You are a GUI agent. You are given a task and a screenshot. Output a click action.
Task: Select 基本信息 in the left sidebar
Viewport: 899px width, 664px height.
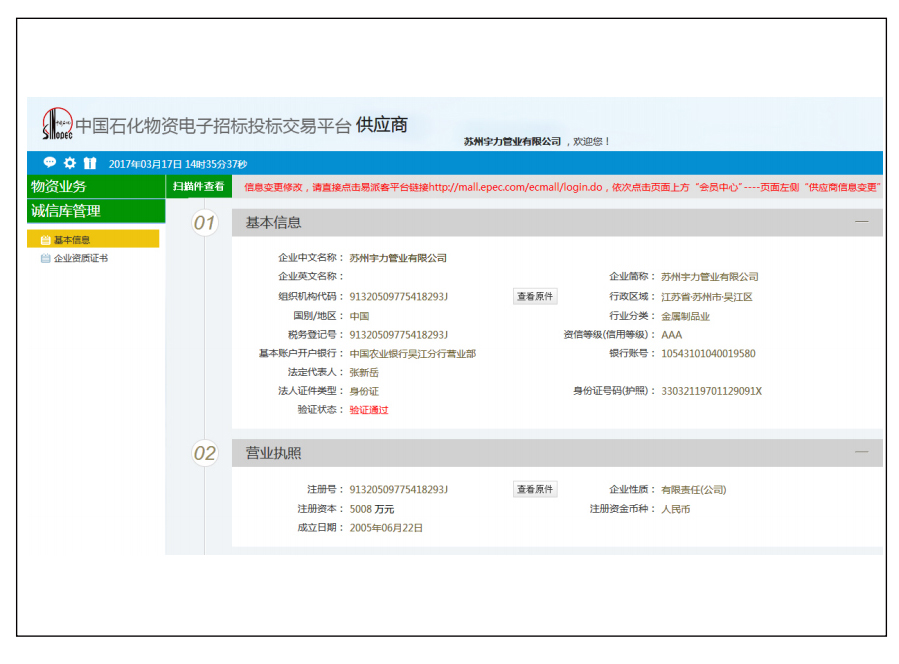pyautogui.click(x=93, y=239)
